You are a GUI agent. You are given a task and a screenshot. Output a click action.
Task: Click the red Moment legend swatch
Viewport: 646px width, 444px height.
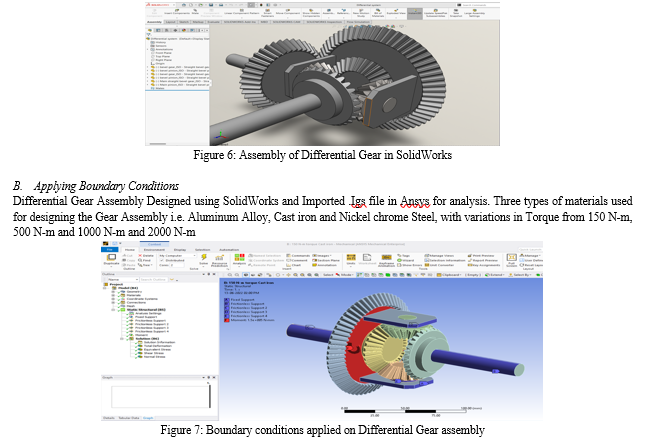click(226, 320)
